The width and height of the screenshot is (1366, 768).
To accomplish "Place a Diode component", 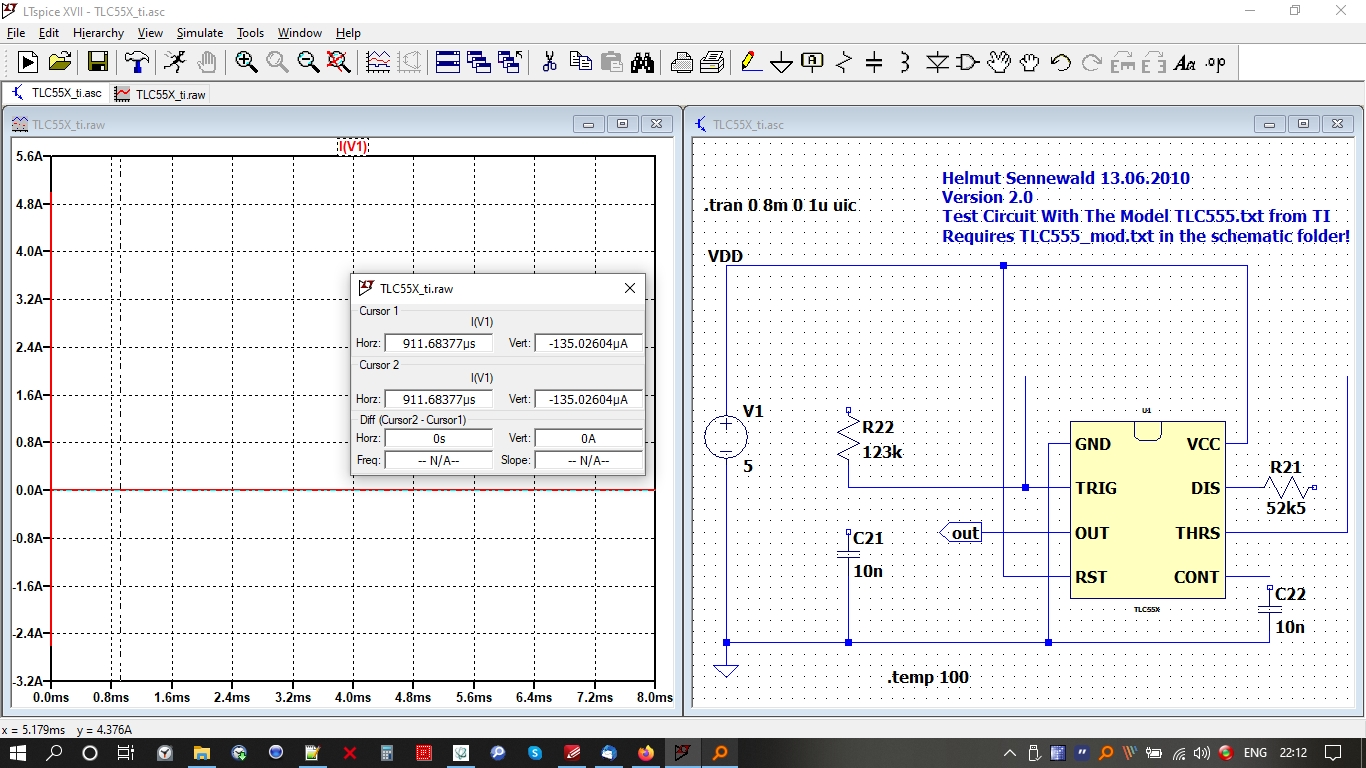I will point(937,62).
